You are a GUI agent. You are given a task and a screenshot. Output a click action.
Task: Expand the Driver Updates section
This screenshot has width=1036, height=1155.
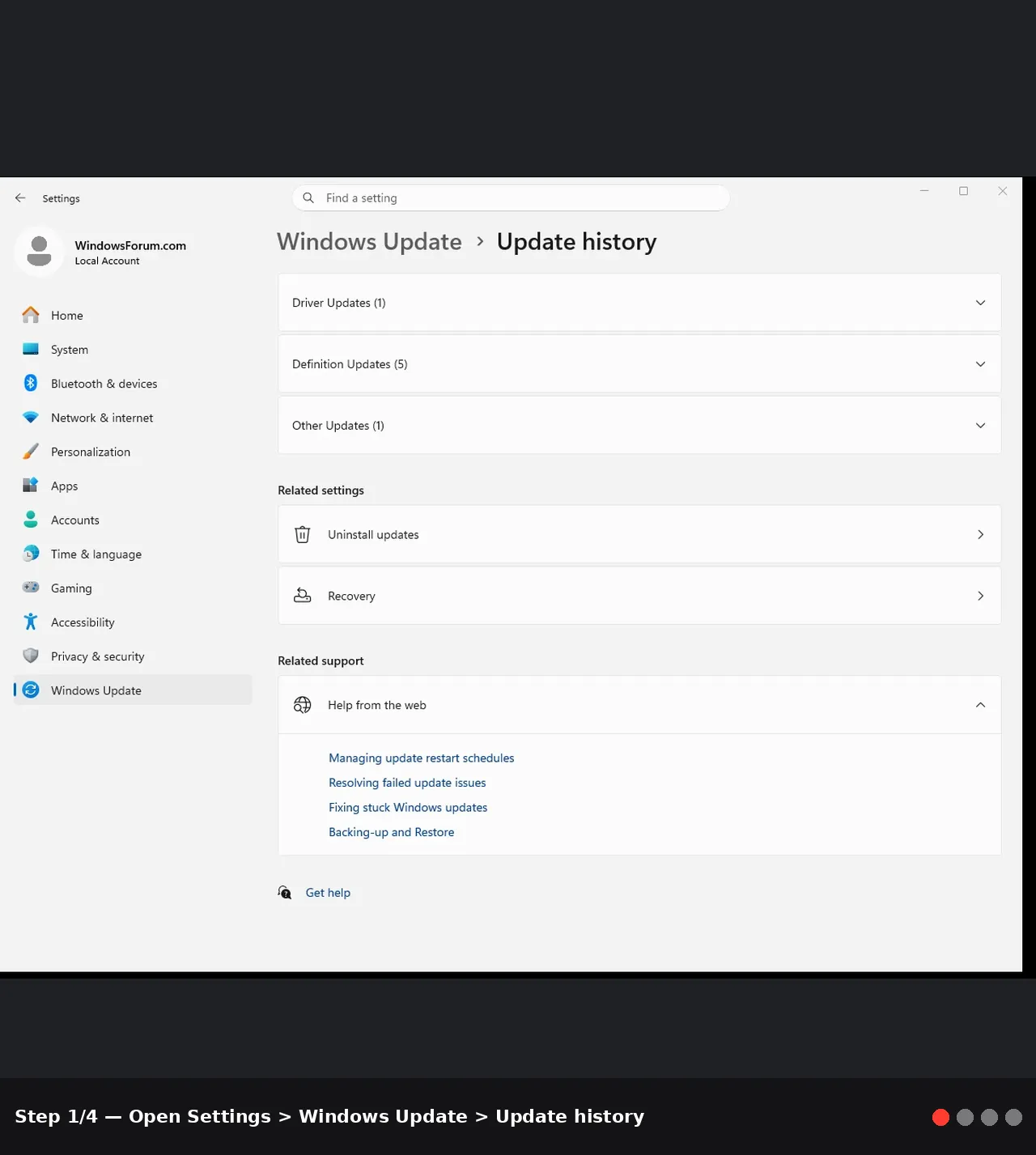click(639, 303)
